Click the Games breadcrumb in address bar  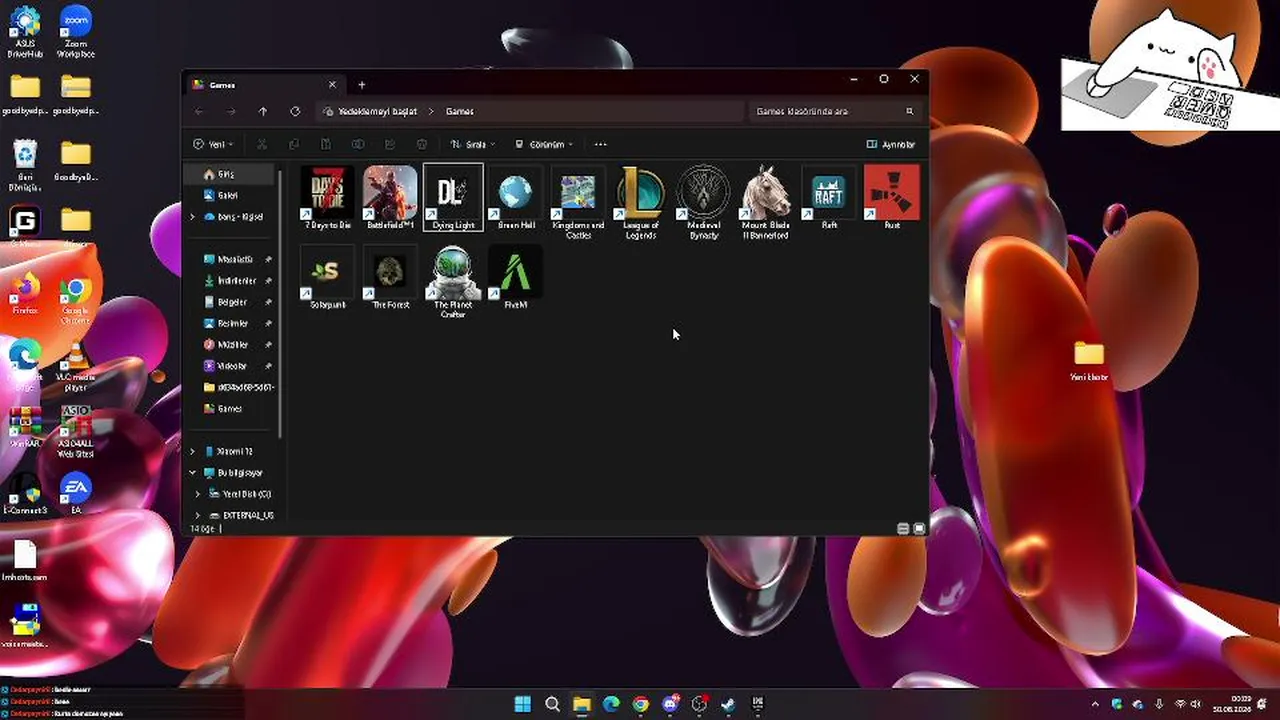click(x=460, y=111)
